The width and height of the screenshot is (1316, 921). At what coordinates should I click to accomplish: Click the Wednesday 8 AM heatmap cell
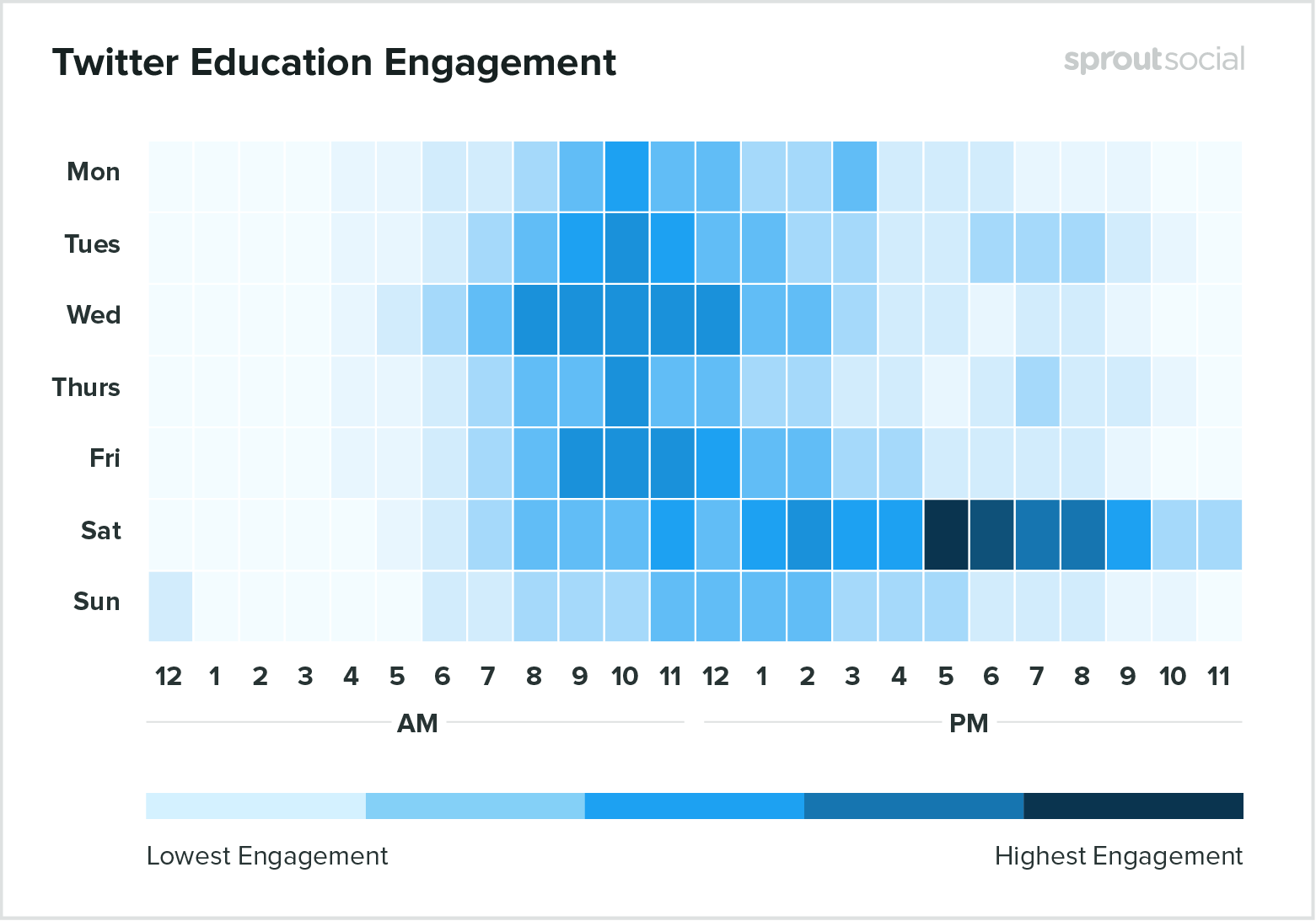(535, 319)
